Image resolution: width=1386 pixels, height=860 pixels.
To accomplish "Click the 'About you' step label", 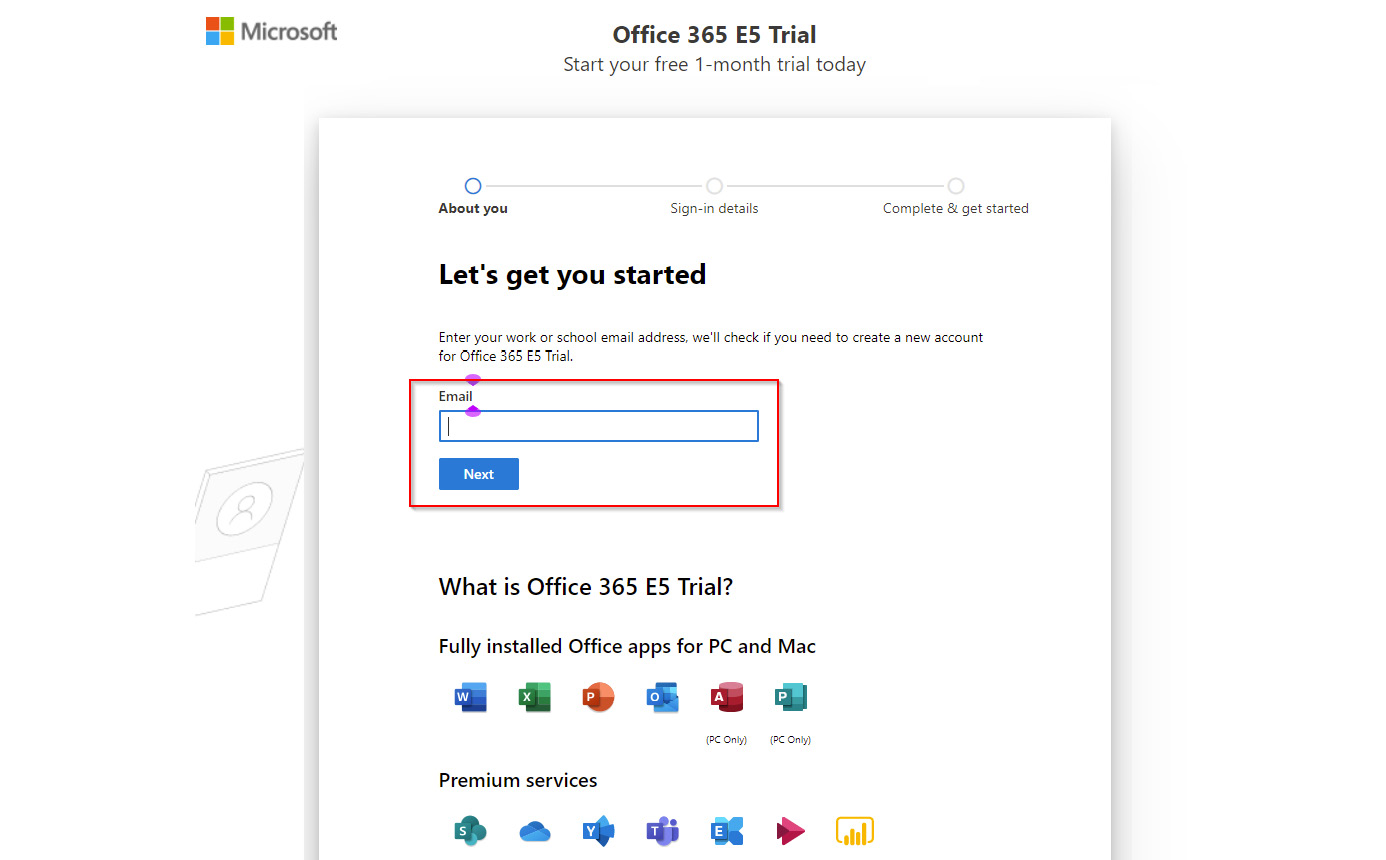I will click(x=473, y=209).
